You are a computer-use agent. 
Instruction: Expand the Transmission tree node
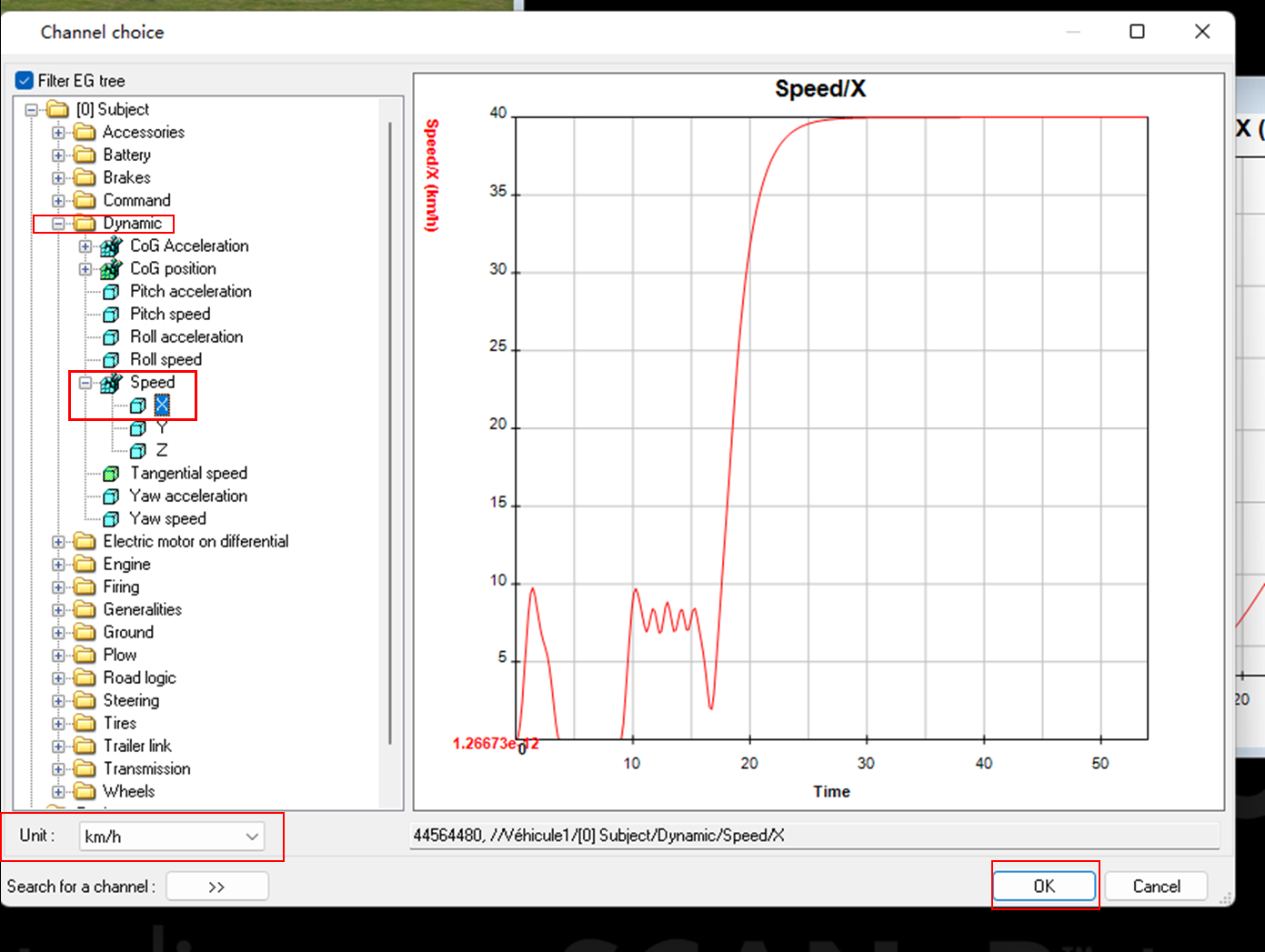(x=58, y=769)
